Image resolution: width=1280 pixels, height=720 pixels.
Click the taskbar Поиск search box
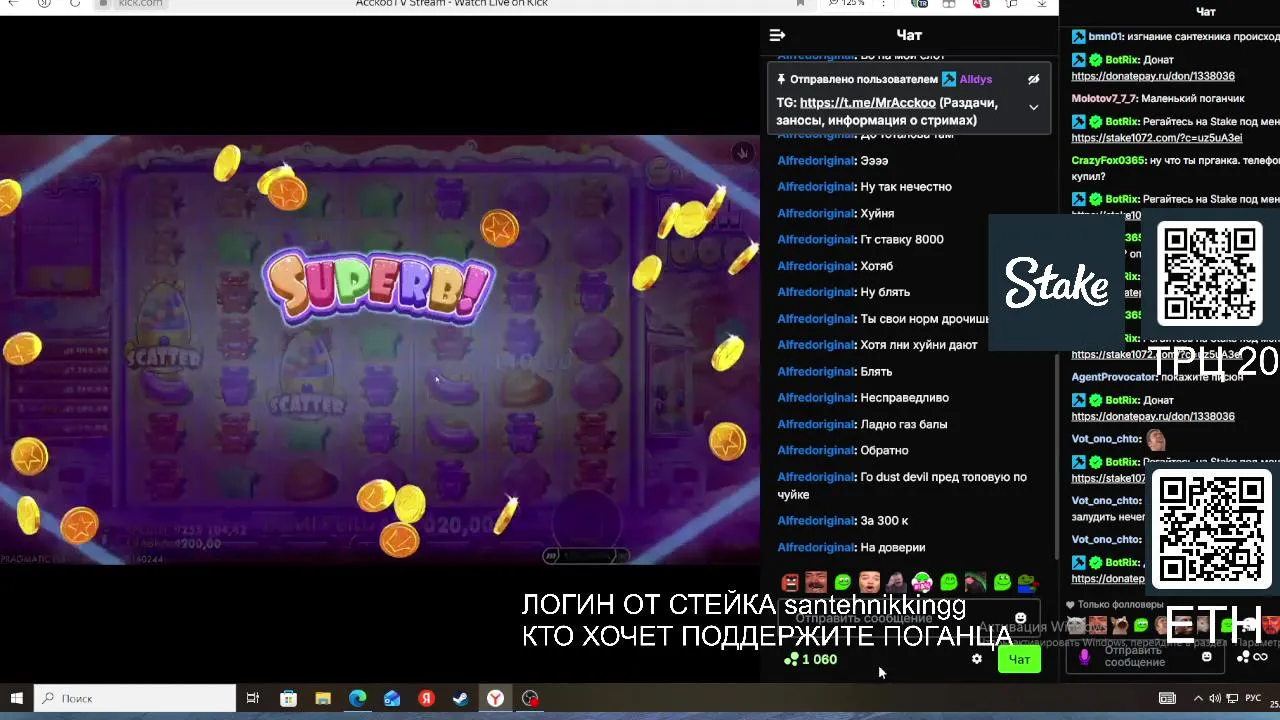coord(135,698)
